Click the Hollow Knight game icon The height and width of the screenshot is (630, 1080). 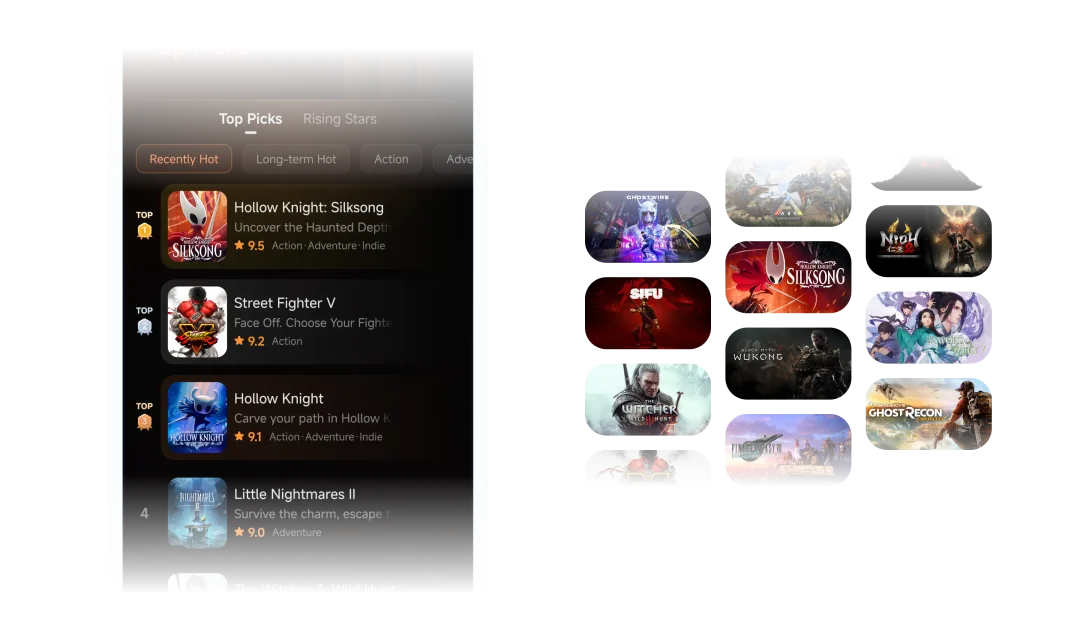tap(197, 417)
